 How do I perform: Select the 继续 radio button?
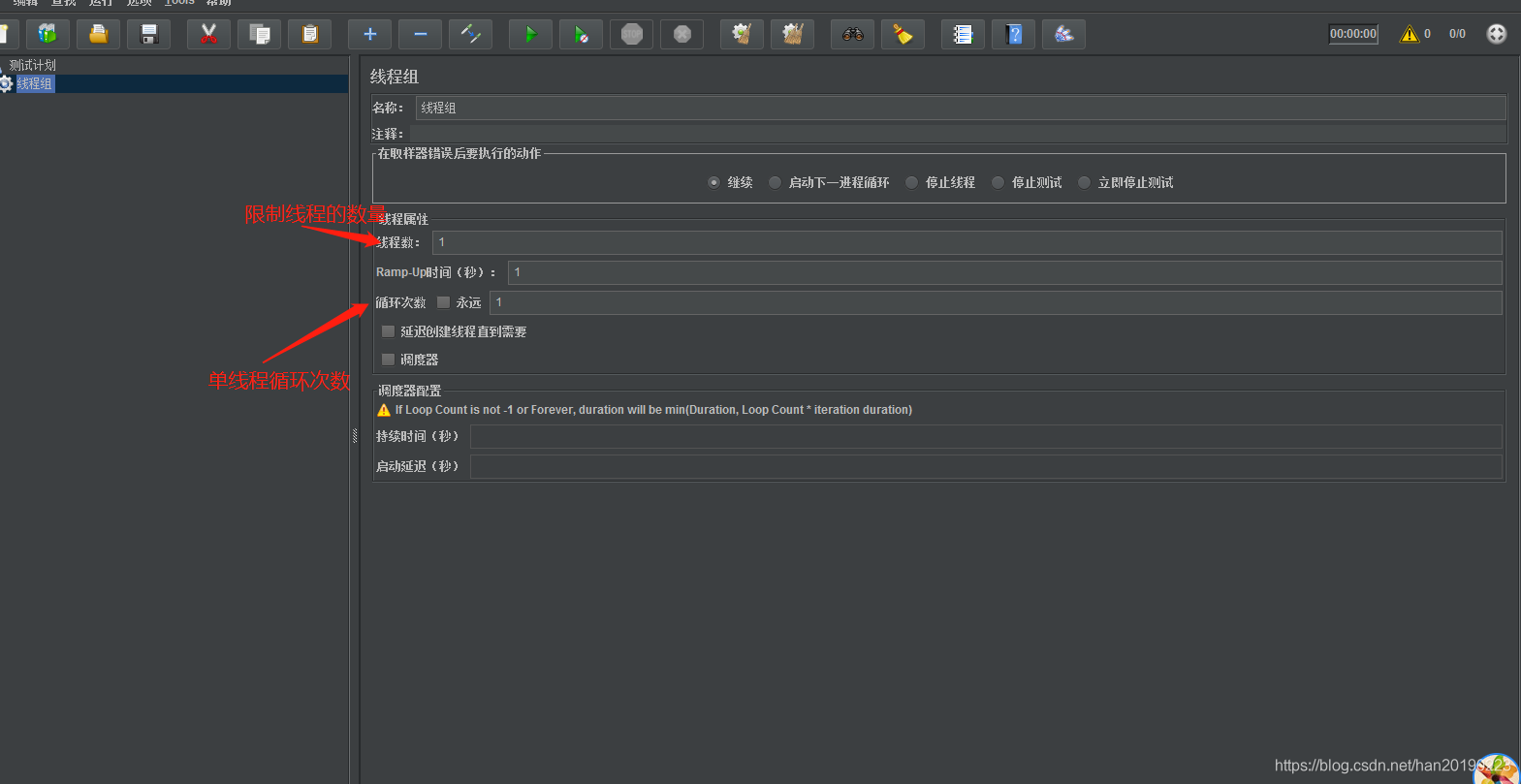click(714, 182)
